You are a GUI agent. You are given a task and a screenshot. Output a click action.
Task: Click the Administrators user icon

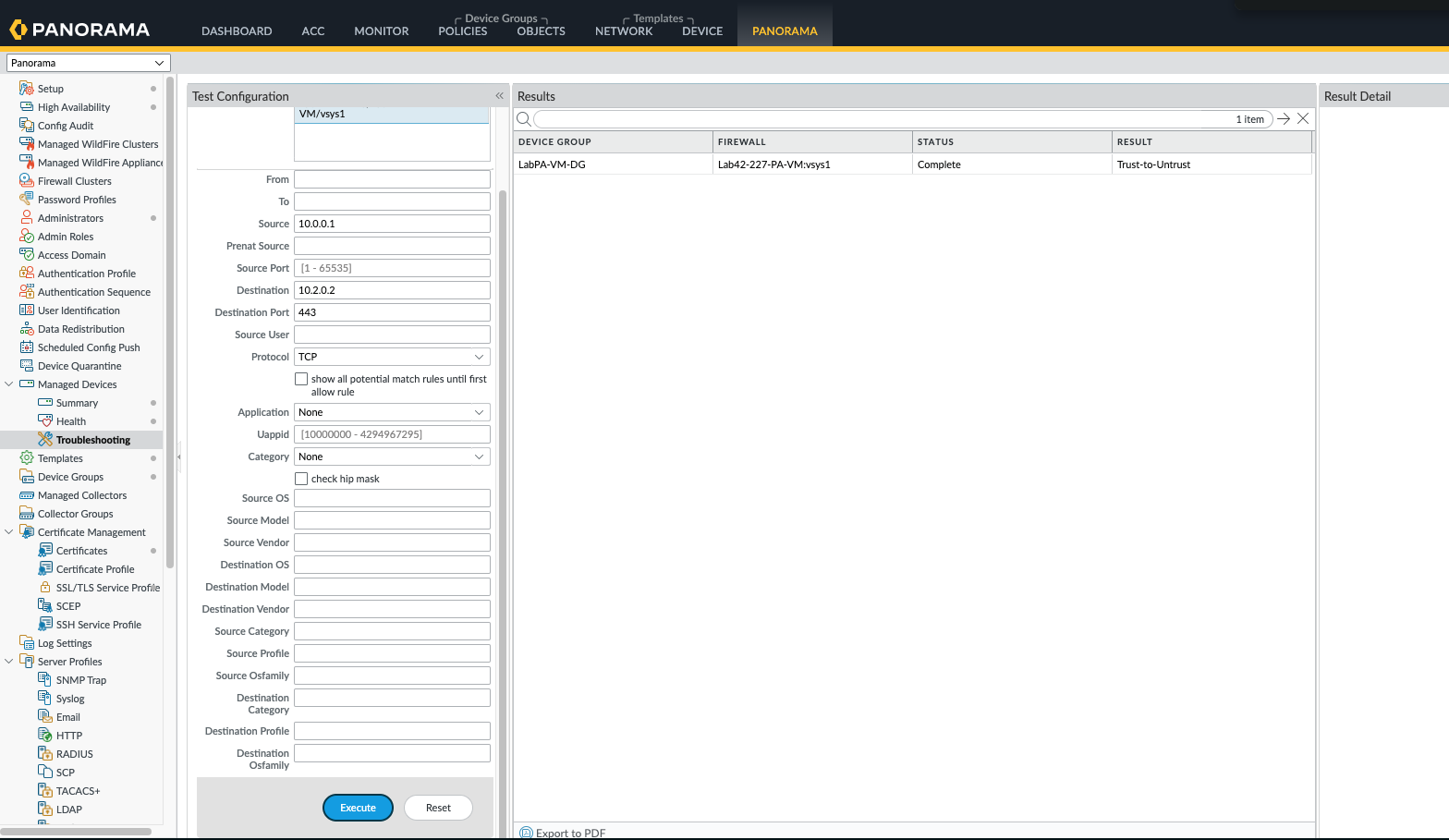27,218
